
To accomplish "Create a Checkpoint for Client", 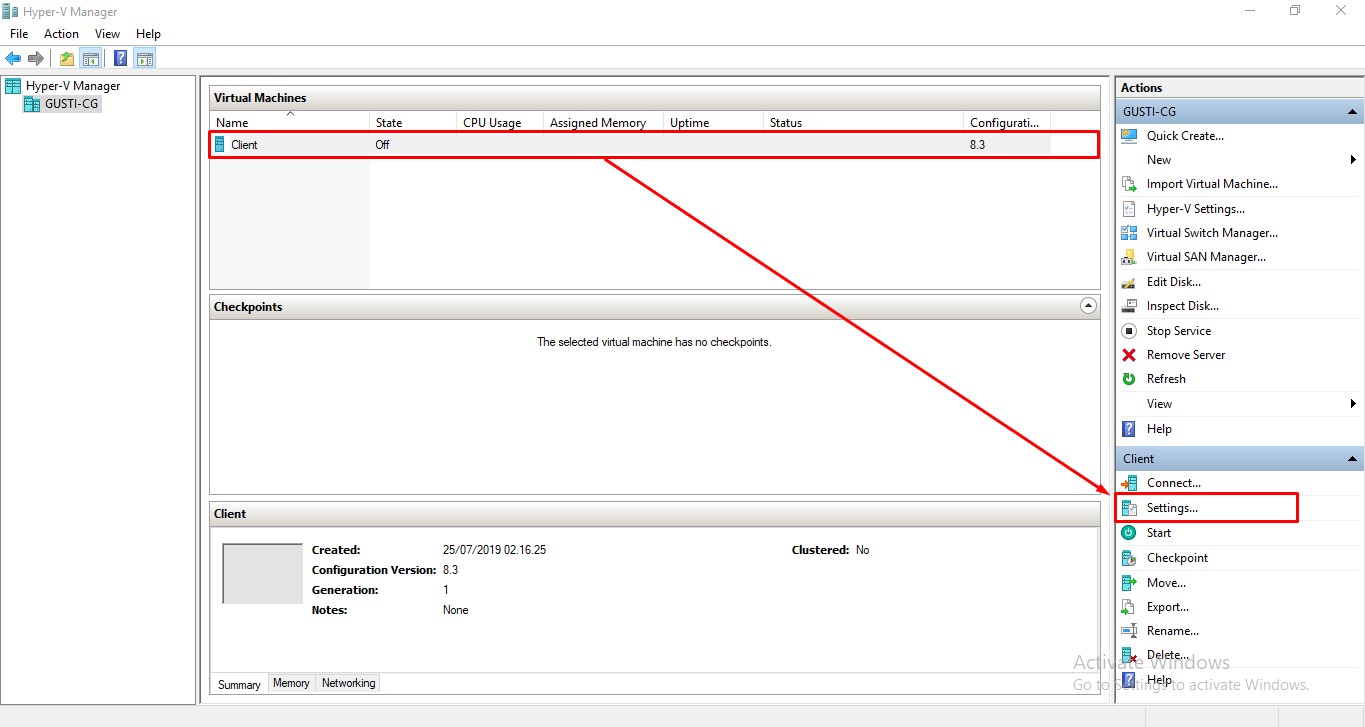I will 1177,558.
